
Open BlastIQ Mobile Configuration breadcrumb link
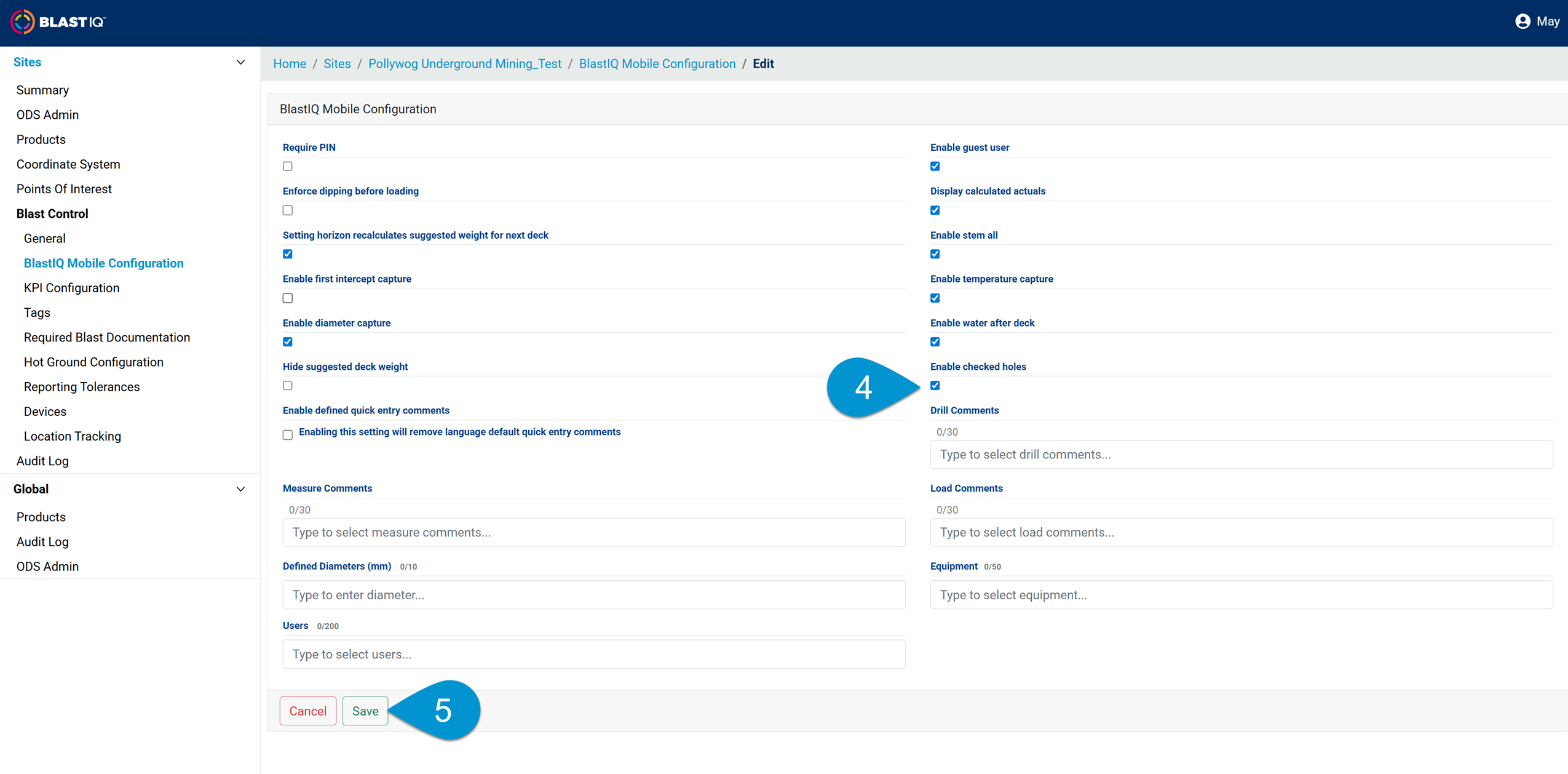[x=657, y=64]
